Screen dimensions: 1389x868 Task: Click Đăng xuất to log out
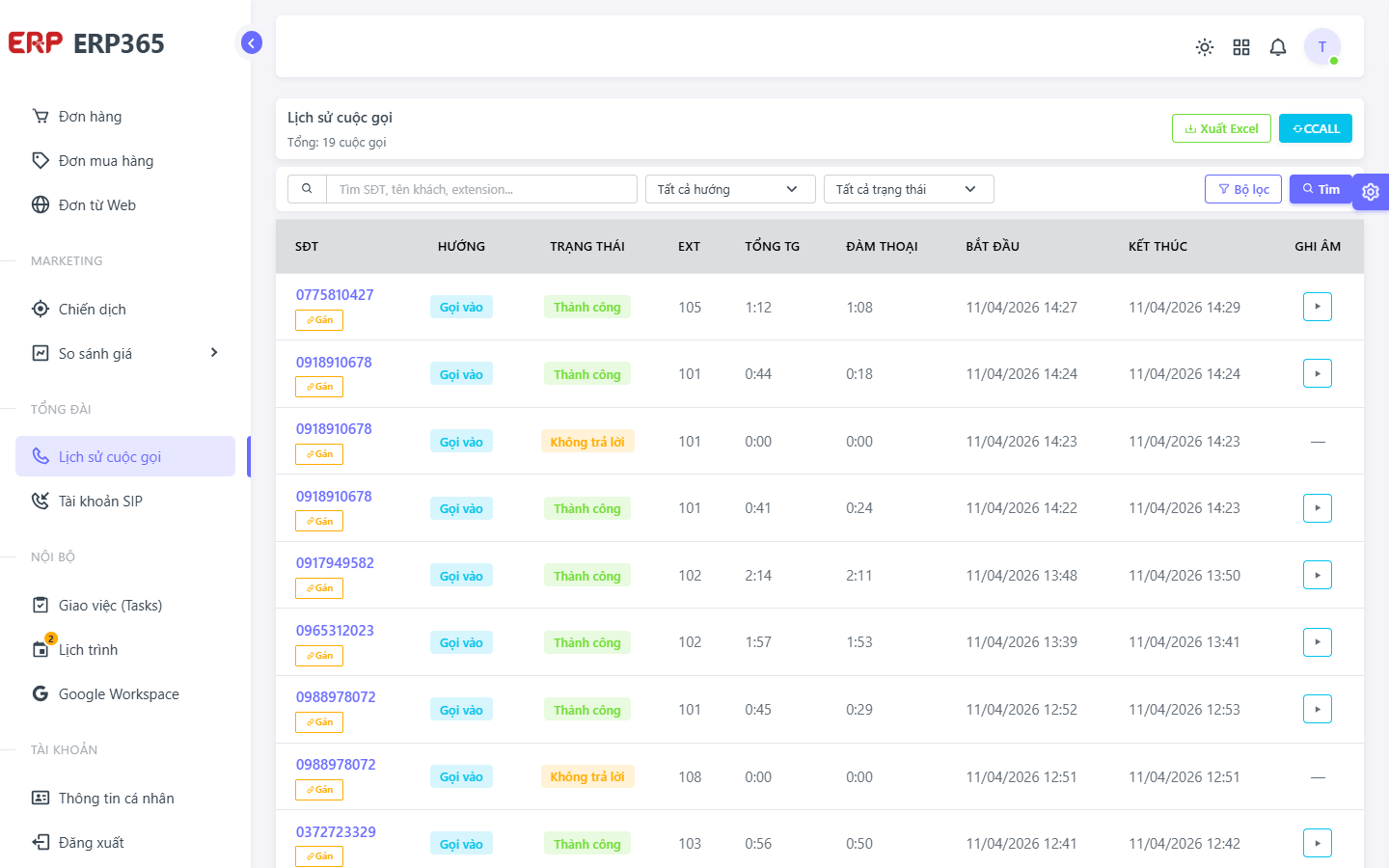click(125, 843)
